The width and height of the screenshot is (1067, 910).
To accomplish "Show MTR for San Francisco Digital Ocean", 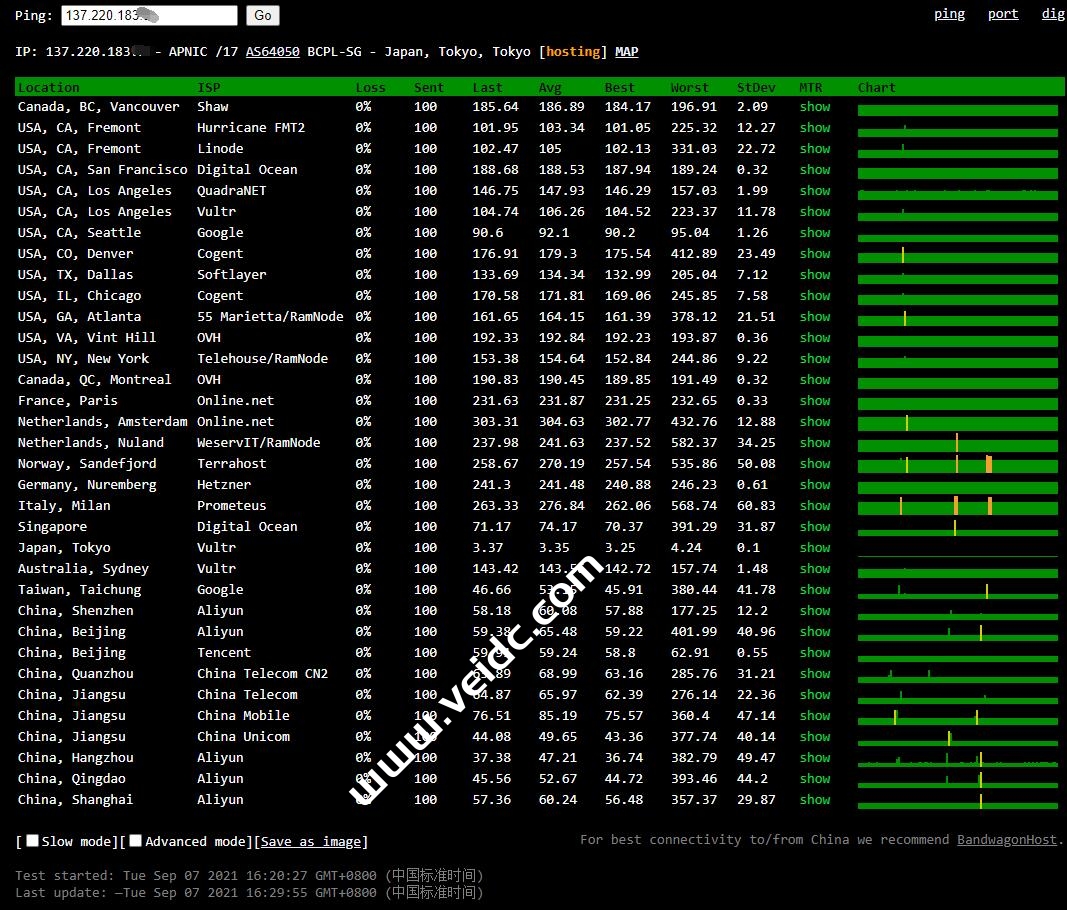I will coord(815,170).
